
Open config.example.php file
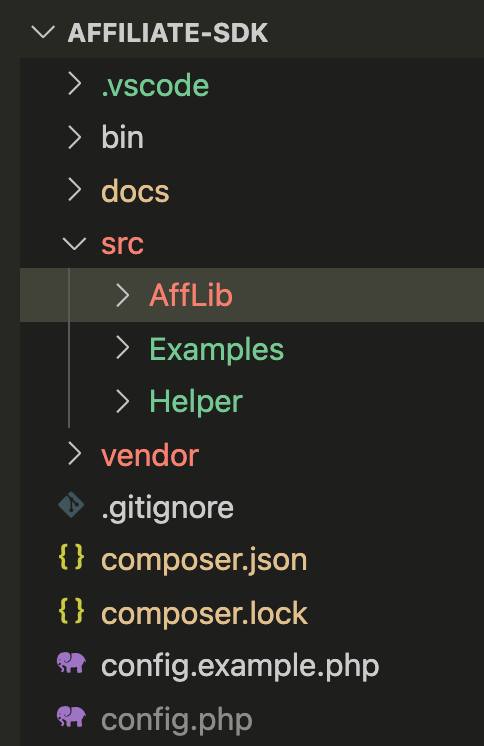click(x=240, y=666)
